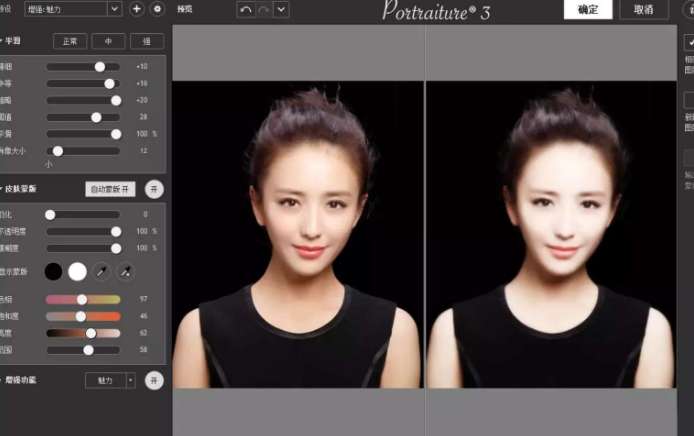Click the 羽化 value 0
This screenshot has width=694, height=436.
[x=145, y=214]
